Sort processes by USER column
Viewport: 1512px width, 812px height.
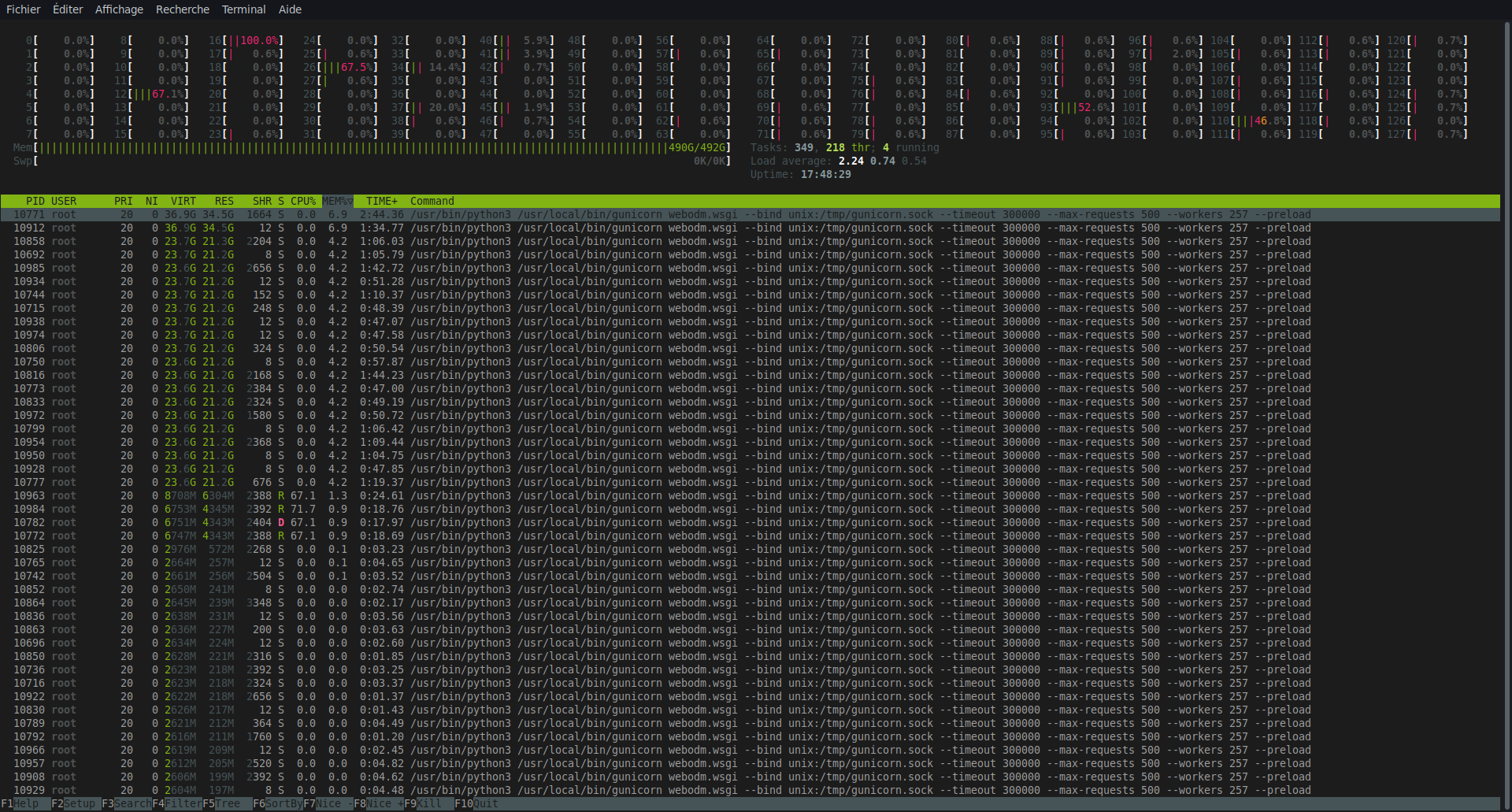coord(65,201)
